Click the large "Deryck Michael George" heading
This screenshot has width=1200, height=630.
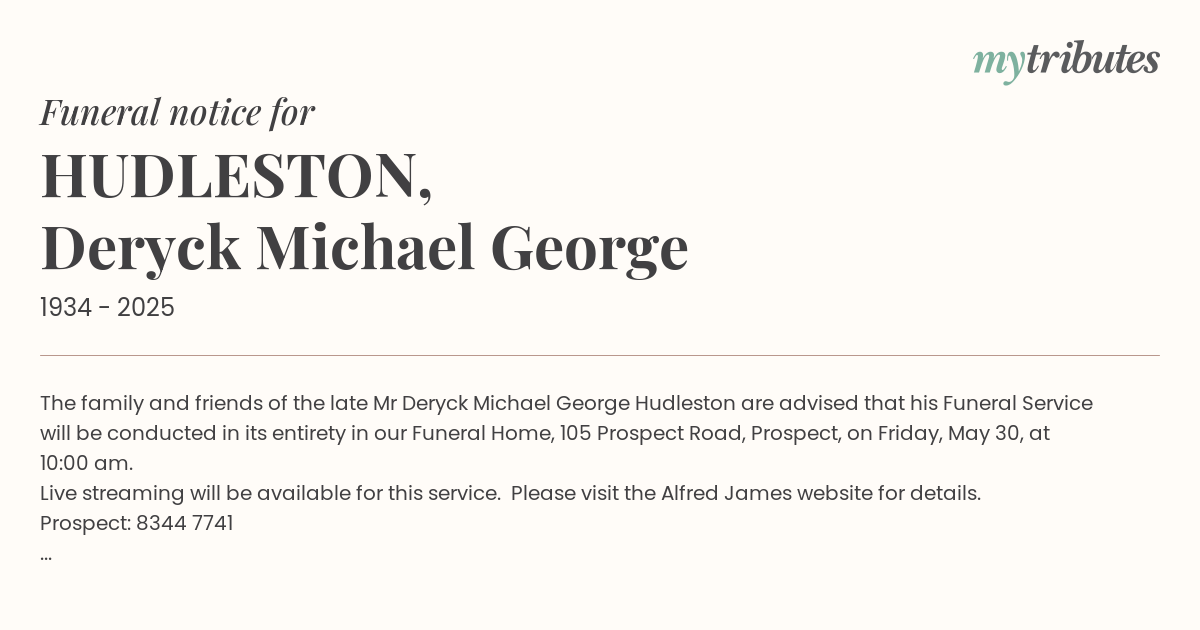pos(364,248)
